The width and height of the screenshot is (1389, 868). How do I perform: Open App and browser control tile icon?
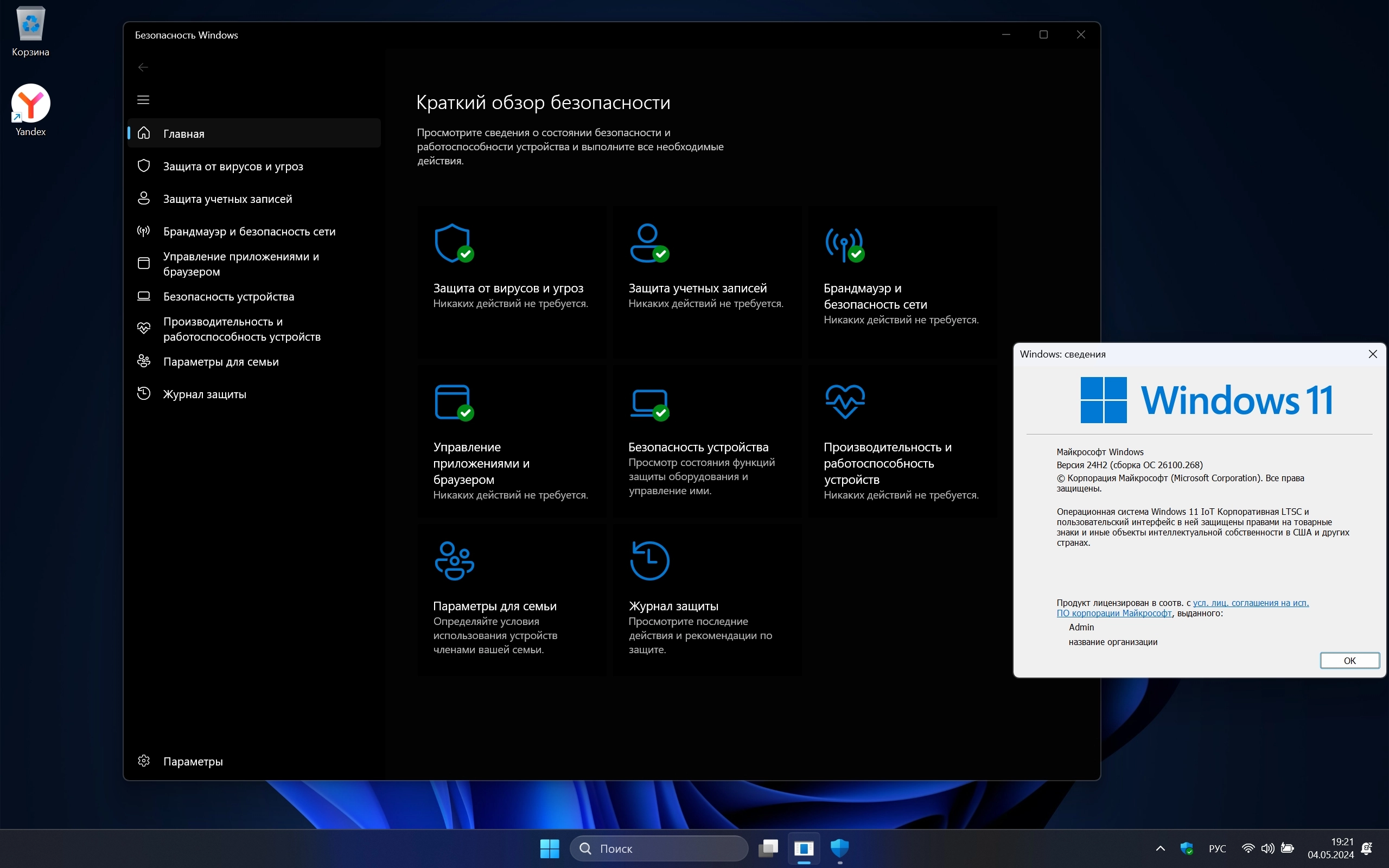coord(453,402)
